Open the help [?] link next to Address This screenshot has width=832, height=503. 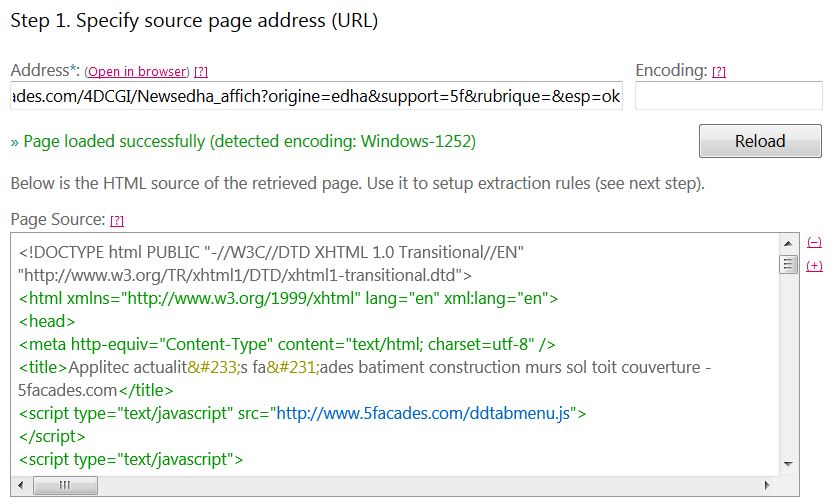[x=201, y=71]
